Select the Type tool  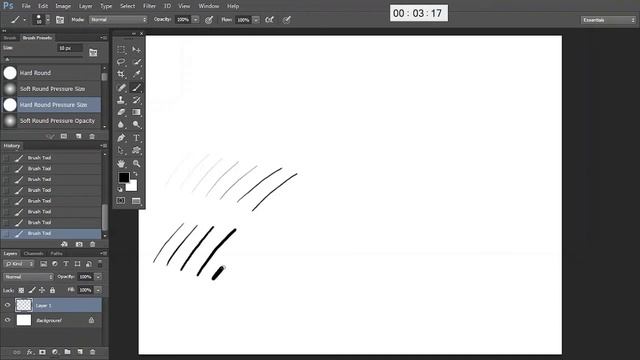pos(136,138)
